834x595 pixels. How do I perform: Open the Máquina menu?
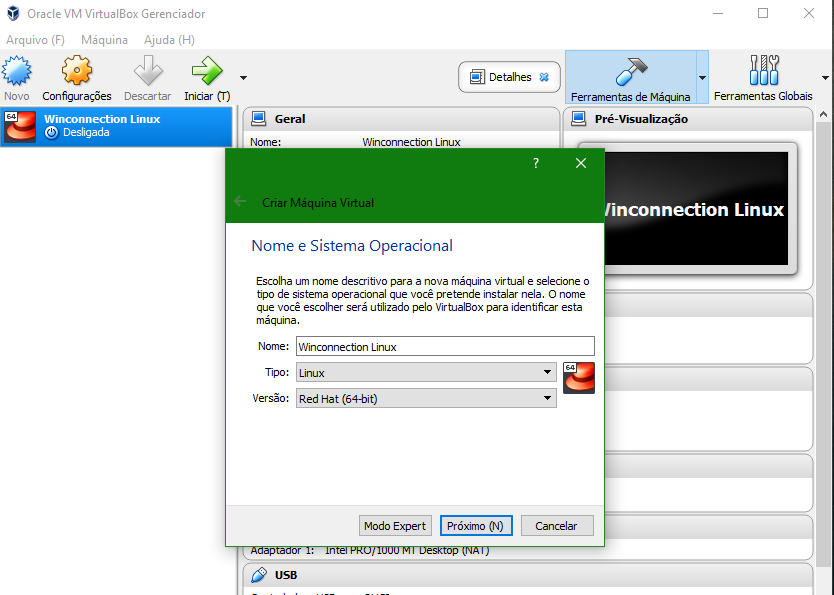tap(104, 40)
